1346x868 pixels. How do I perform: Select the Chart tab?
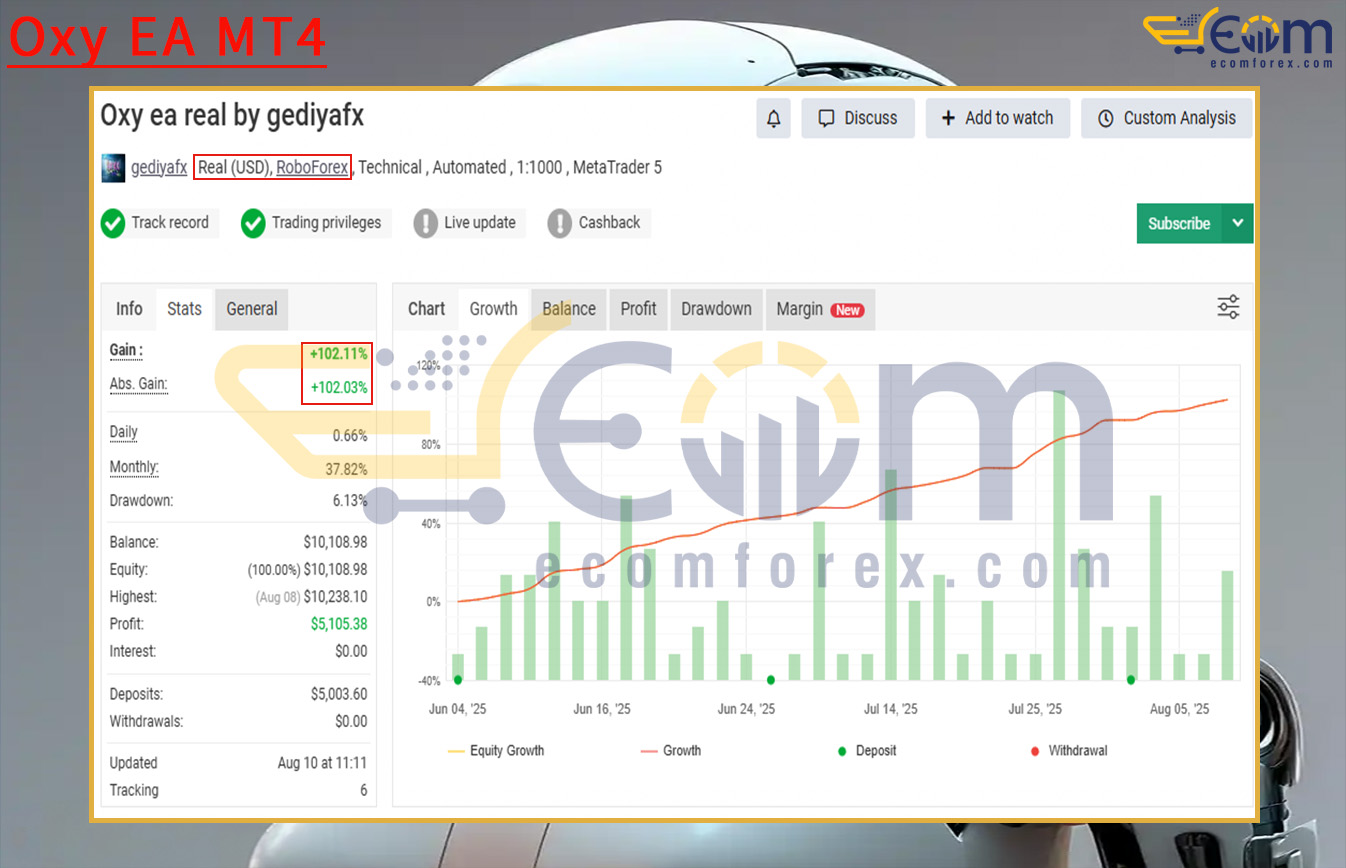426,309
